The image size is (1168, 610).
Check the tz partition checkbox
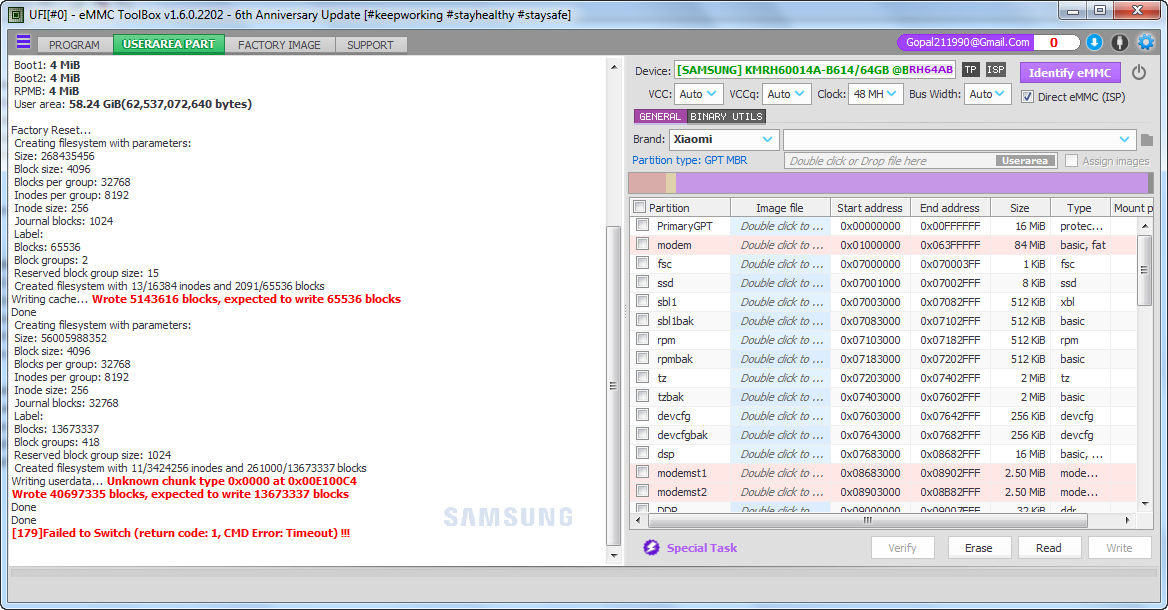[642, 377]
